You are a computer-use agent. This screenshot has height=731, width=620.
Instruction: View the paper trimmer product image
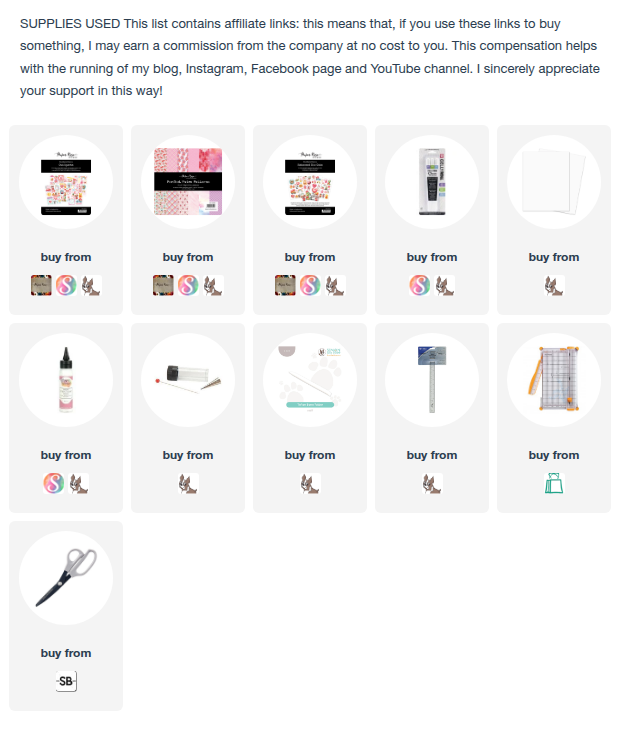tap(554, 380)
